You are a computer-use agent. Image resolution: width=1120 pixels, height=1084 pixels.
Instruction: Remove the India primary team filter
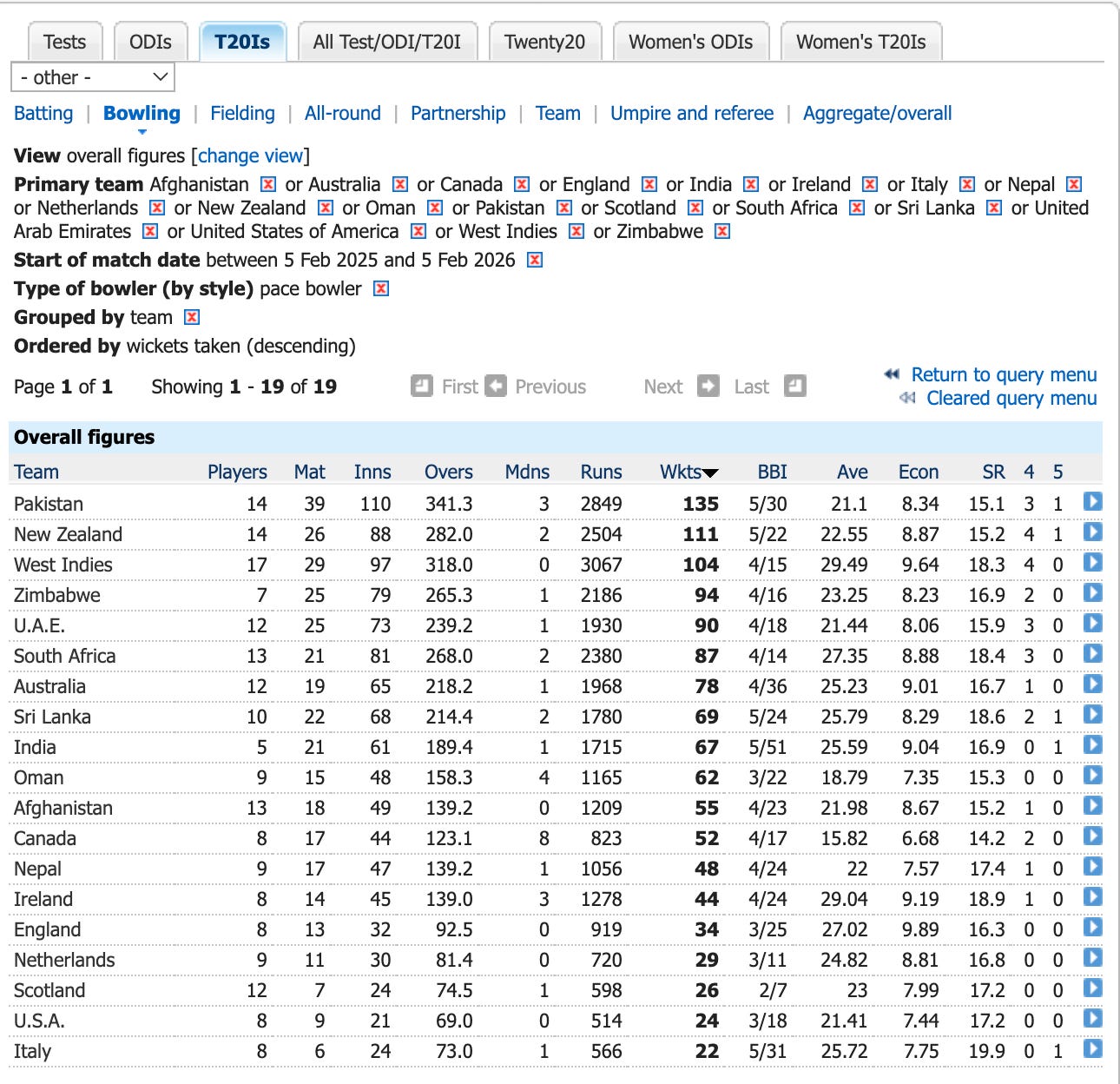tap(752, 184)
